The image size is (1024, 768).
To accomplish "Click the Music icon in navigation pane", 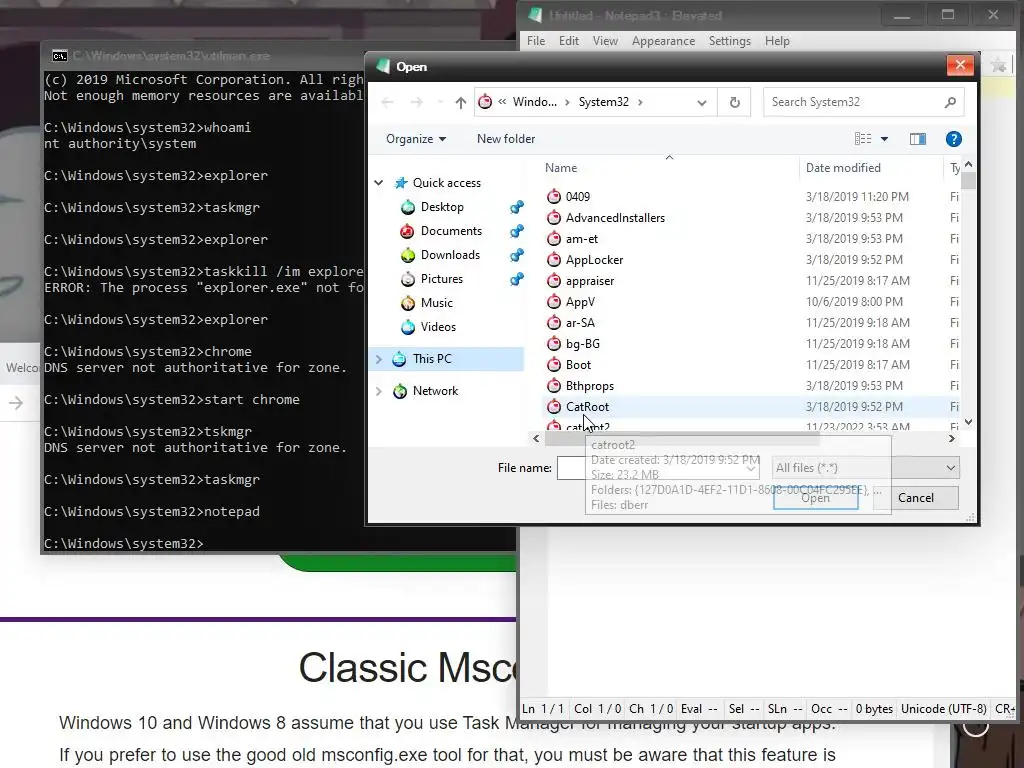I will [x=408, y=303].
